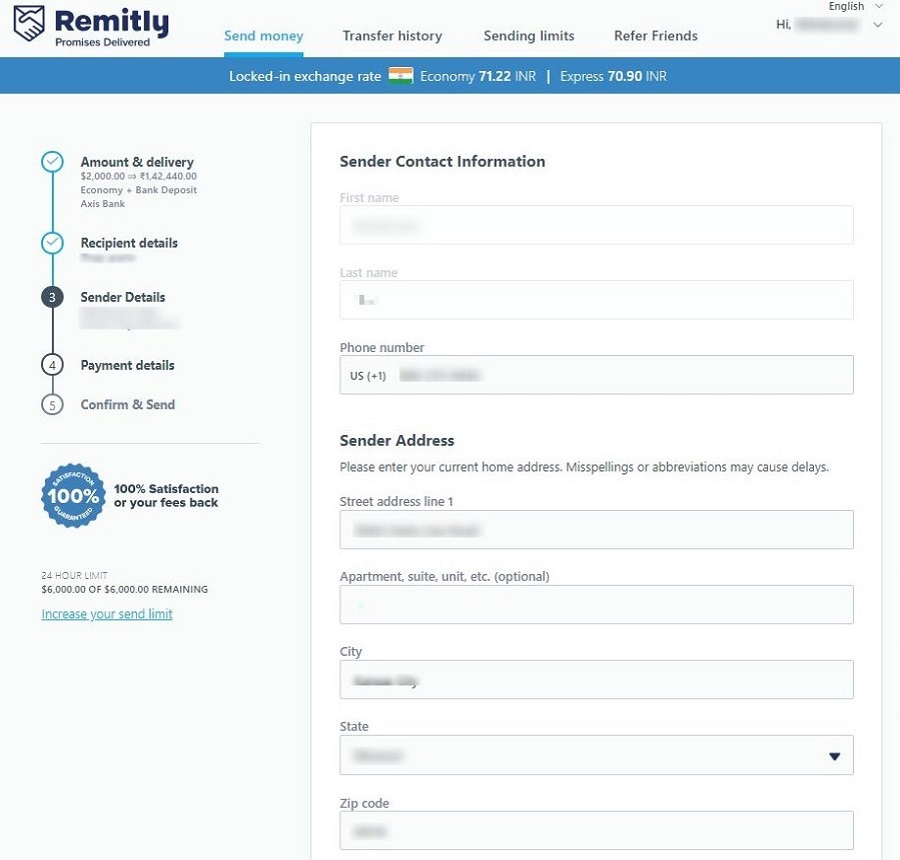Click the India flag icon
This screenshot has height=860, width=900.
point(401,76)
